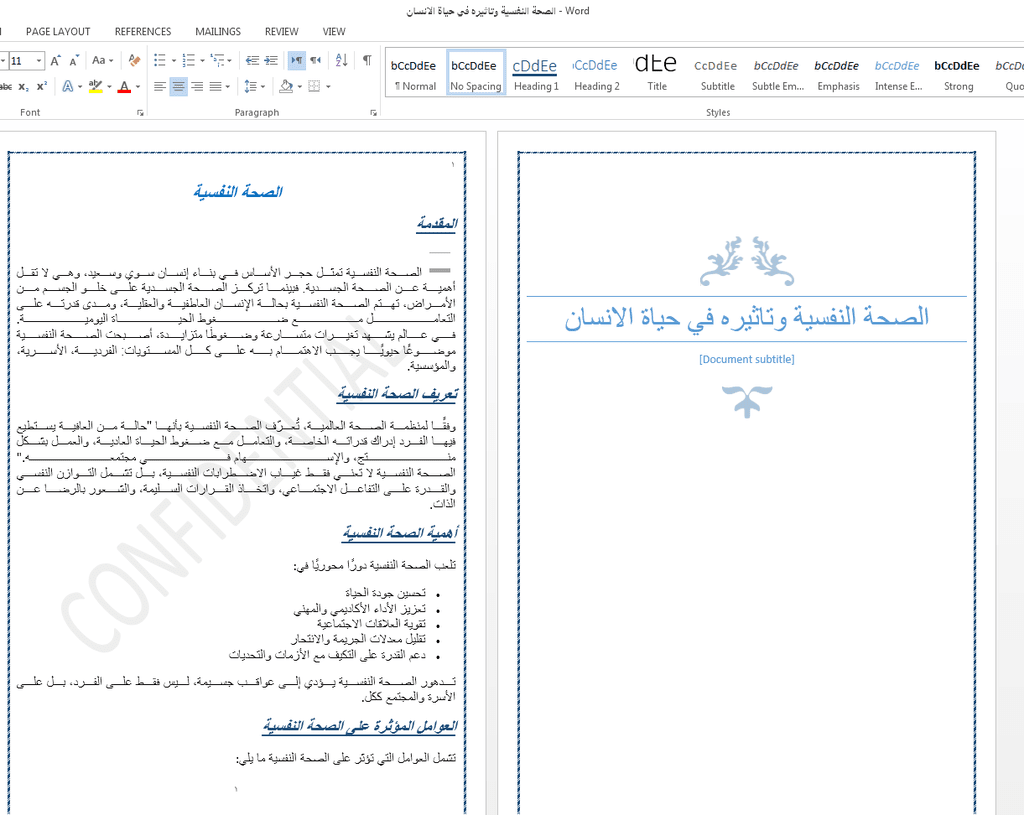The height and width of the screenshot is (815, 1024).
Task: Expand the numbering library dropdown arrow
Action: [202, 61]
